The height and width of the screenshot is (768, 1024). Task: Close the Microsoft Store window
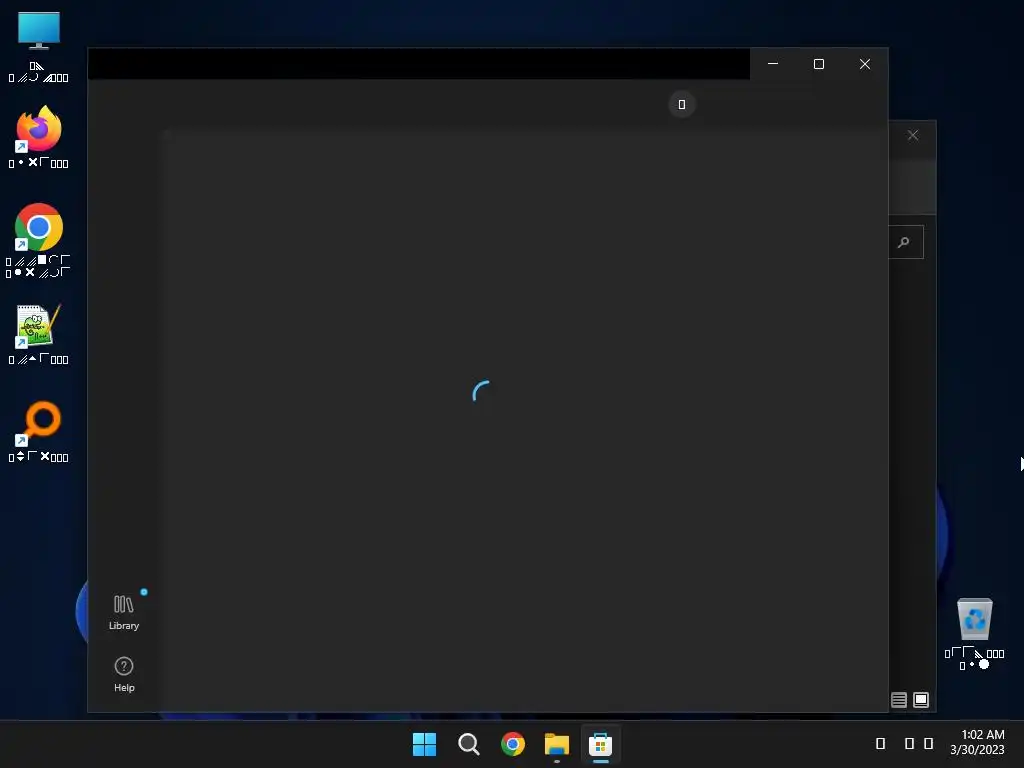tap(865, 64)
